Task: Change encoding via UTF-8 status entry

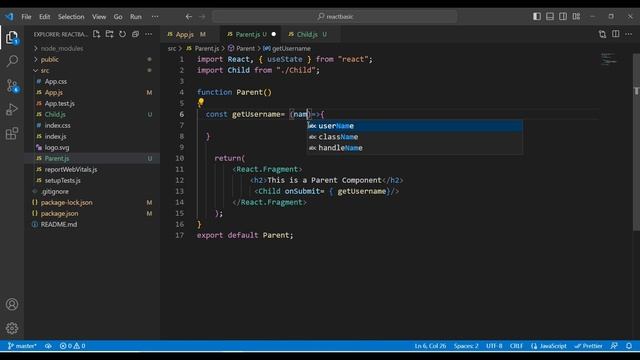Action: click(x=494, y=346)
